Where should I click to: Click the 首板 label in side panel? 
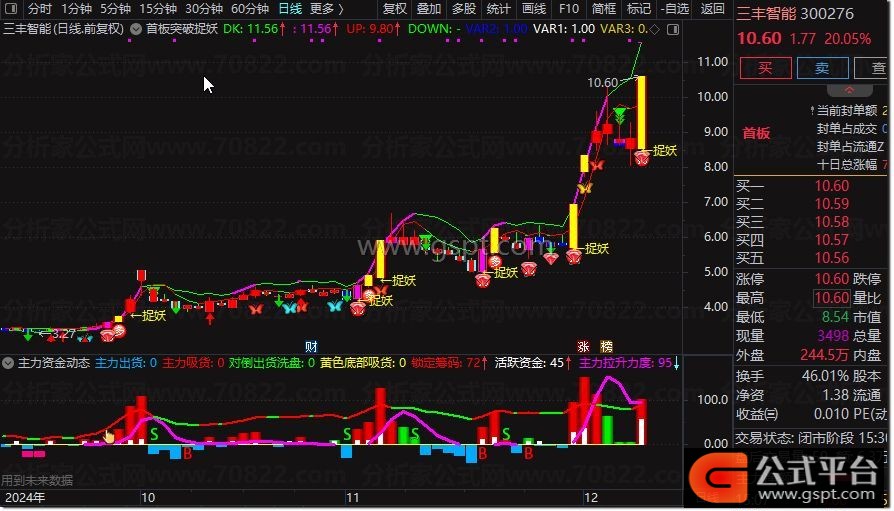click(x=756, y=133)
